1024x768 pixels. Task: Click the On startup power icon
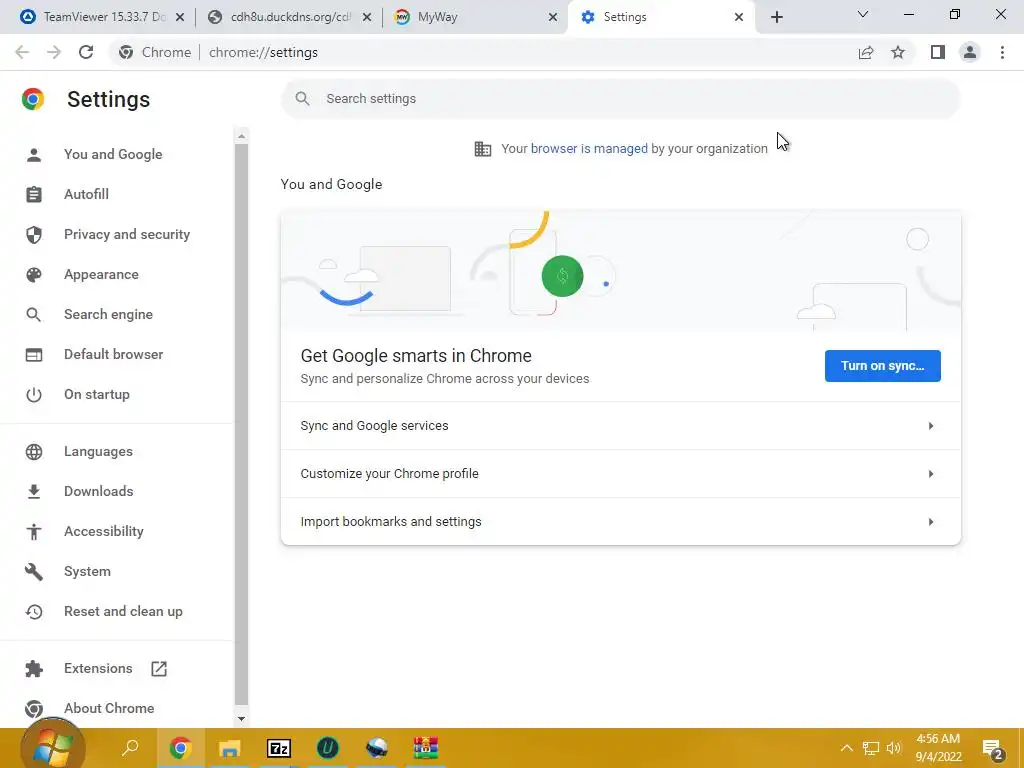tap(33, 394)
